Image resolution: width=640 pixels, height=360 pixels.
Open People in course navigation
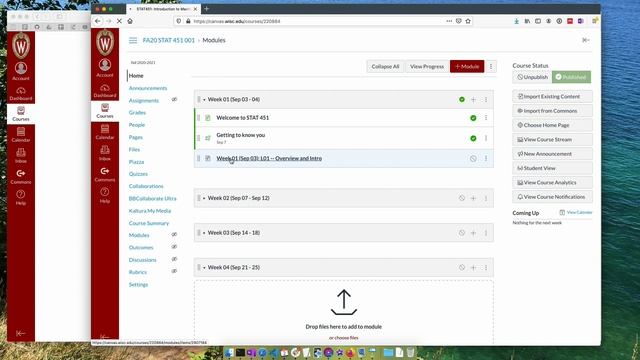(137, 125)
